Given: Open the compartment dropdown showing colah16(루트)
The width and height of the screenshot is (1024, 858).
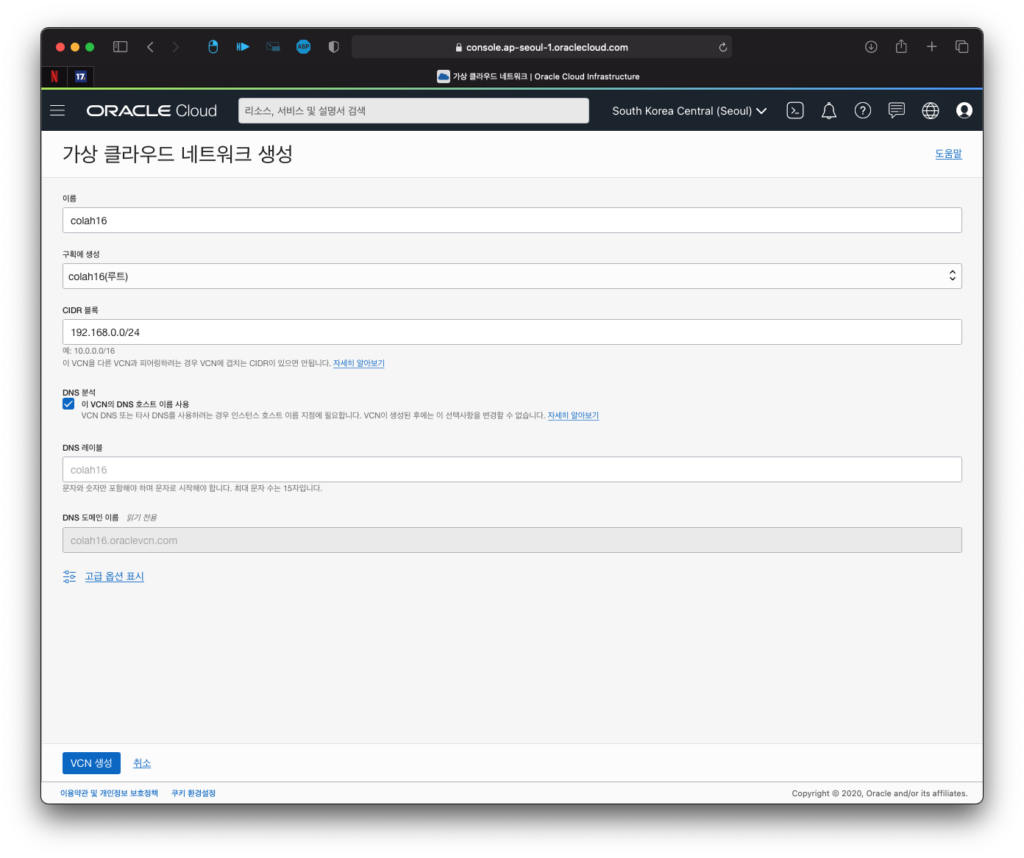Looking at the screenshot, I should pyautogui.click(x=511, y=276).
